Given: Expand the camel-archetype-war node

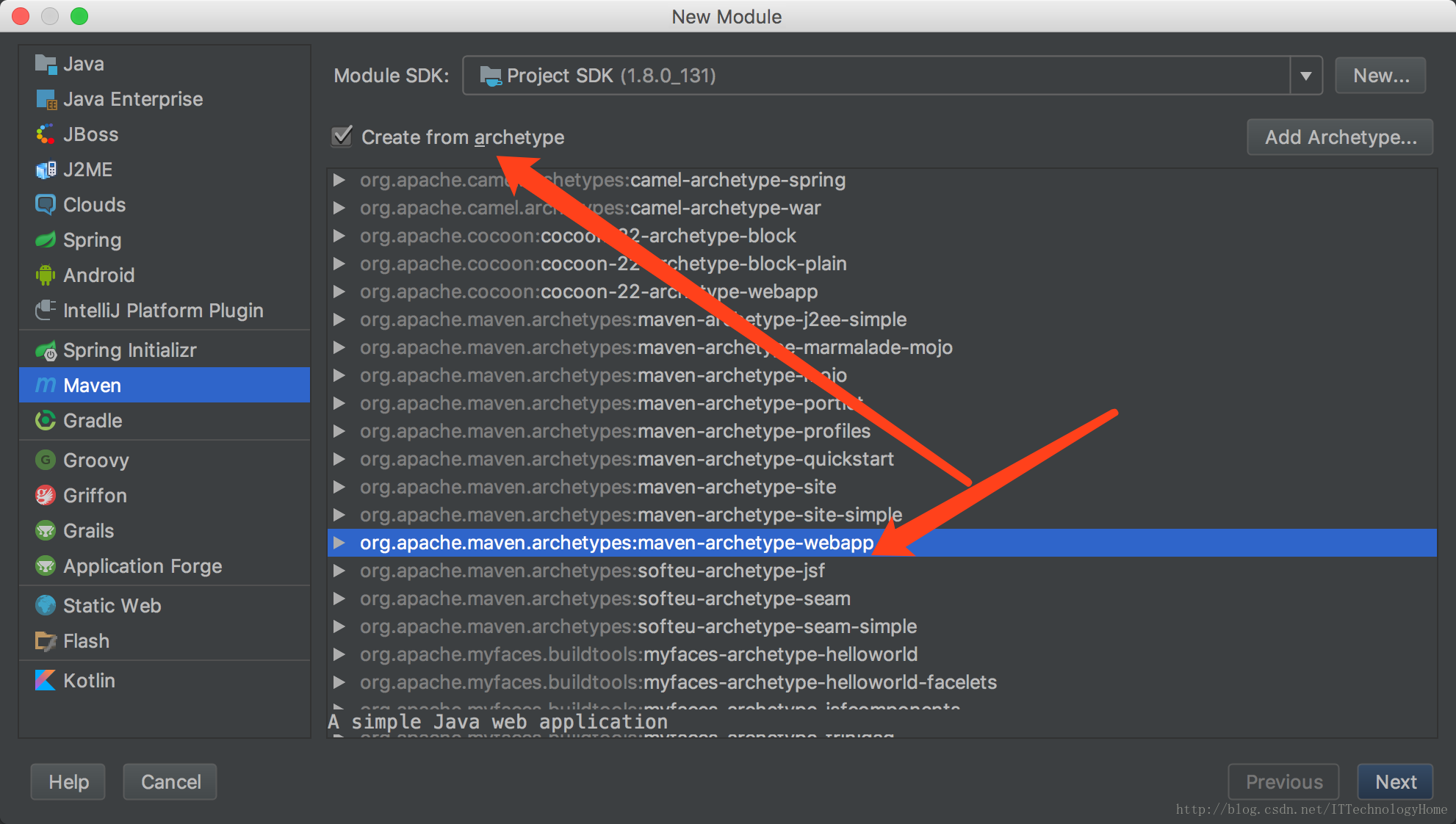Looking at the screenshot, I should tap(339, 208).
